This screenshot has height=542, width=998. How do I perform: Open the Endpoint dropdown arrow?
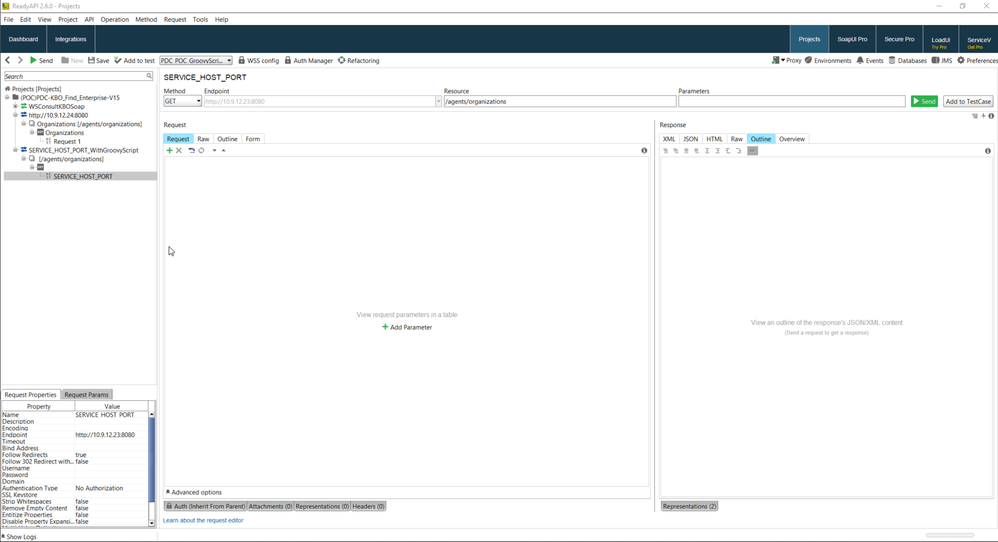click(x=438, y=101)
